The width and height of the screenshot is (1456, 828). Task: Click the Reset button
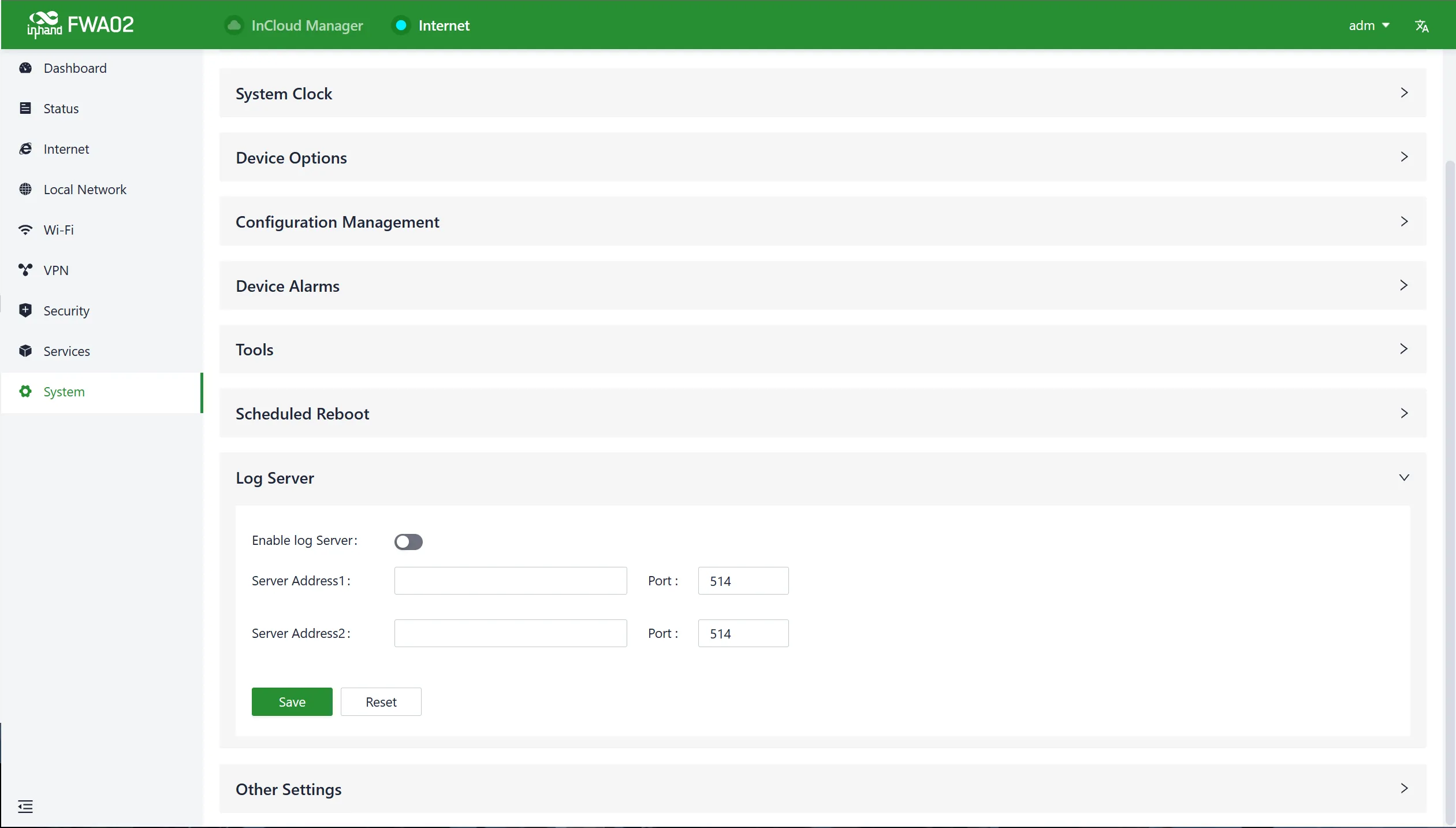pyautogui.click(x=381, y=701)
